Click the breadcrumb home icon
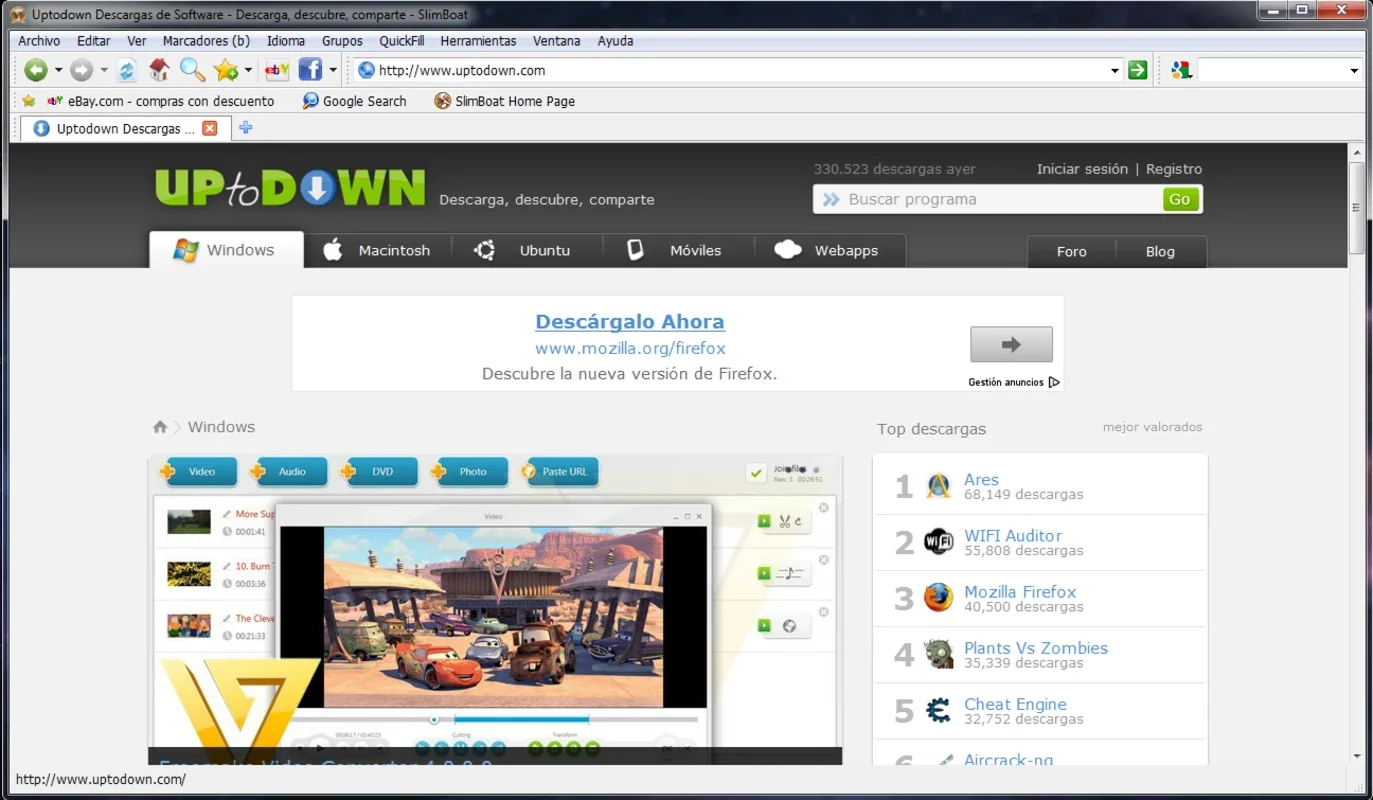The height and width of the screenshot is (800, 1373). tap(160, 427)
